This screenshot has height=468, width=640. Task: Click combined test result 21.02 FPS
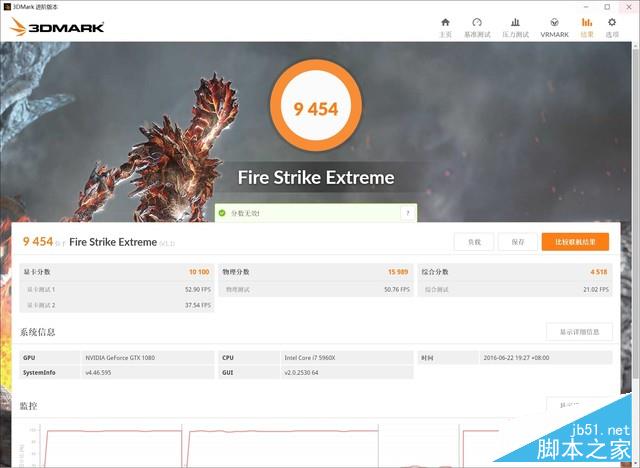(596, 289)
